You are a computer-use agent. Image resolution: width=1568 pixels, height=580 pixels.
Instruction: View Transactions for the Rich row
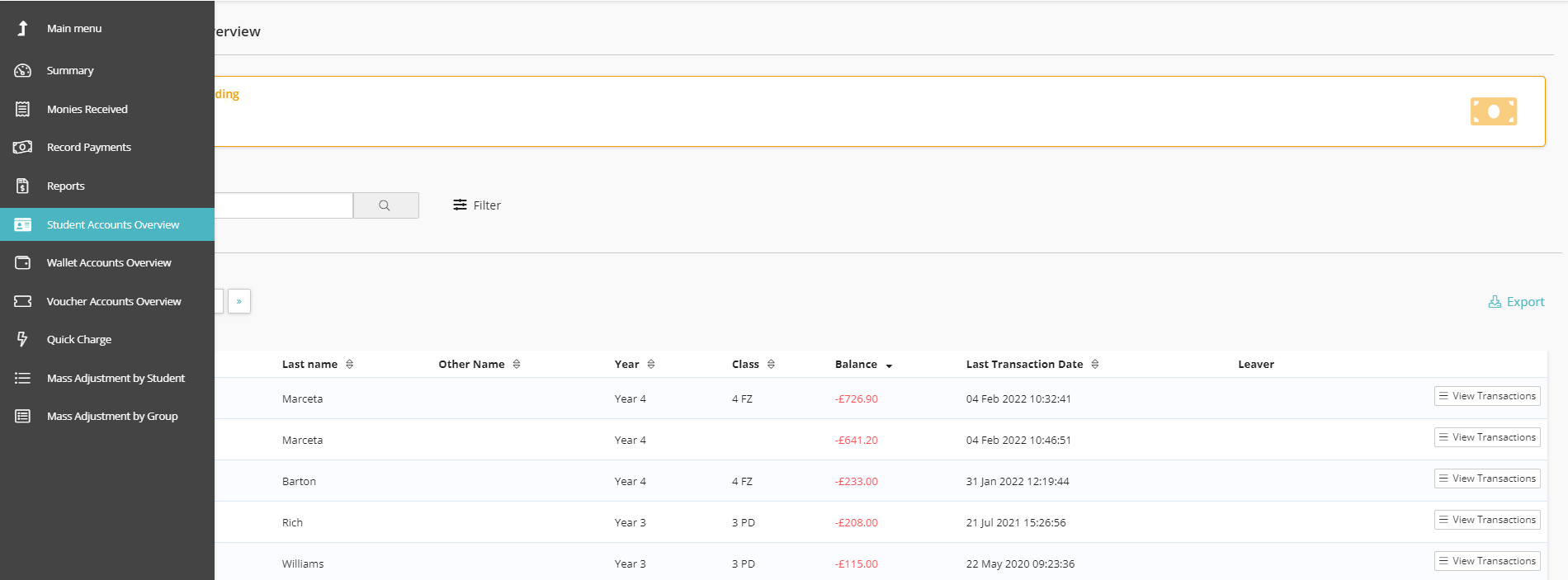pyautogui.click(x=1487, y=520)
